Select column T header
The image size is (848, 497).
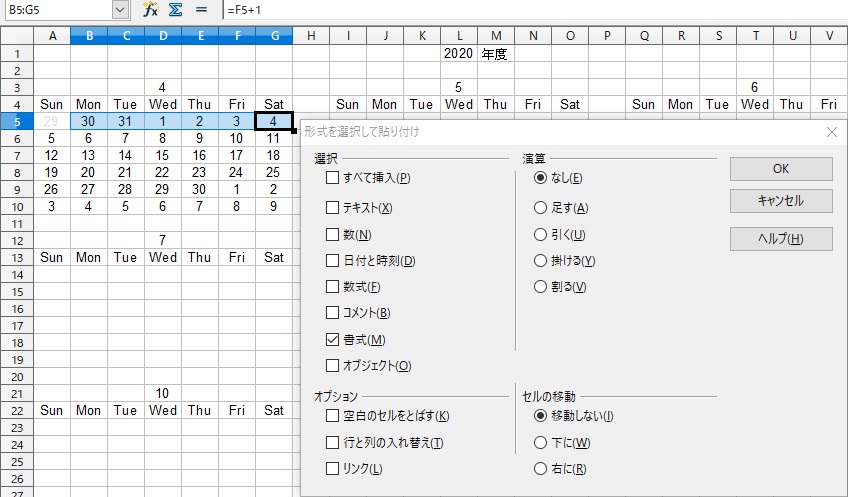[755, 36]
